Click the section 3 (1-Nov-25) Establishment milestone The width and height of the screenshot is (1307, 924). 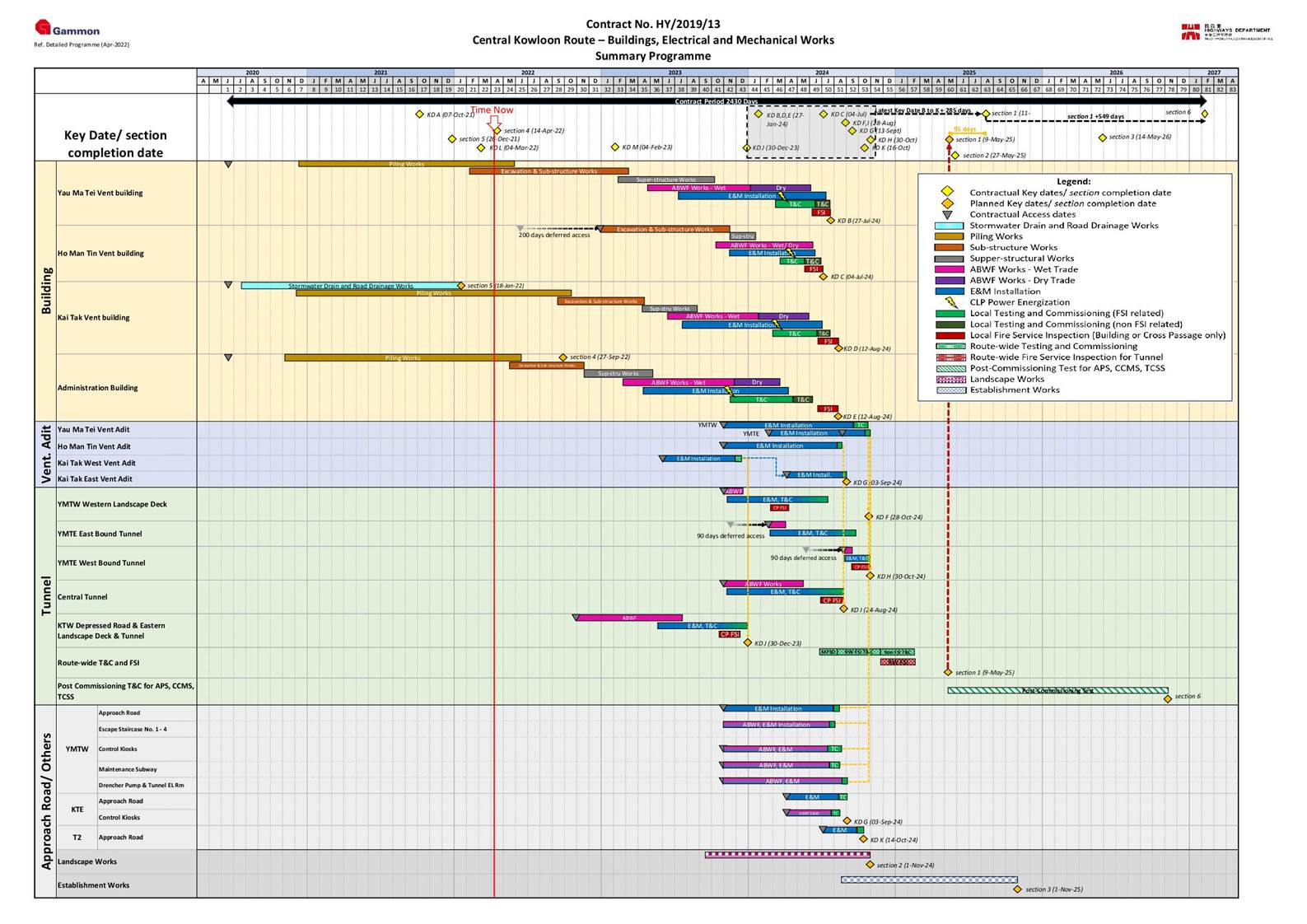1017,889
